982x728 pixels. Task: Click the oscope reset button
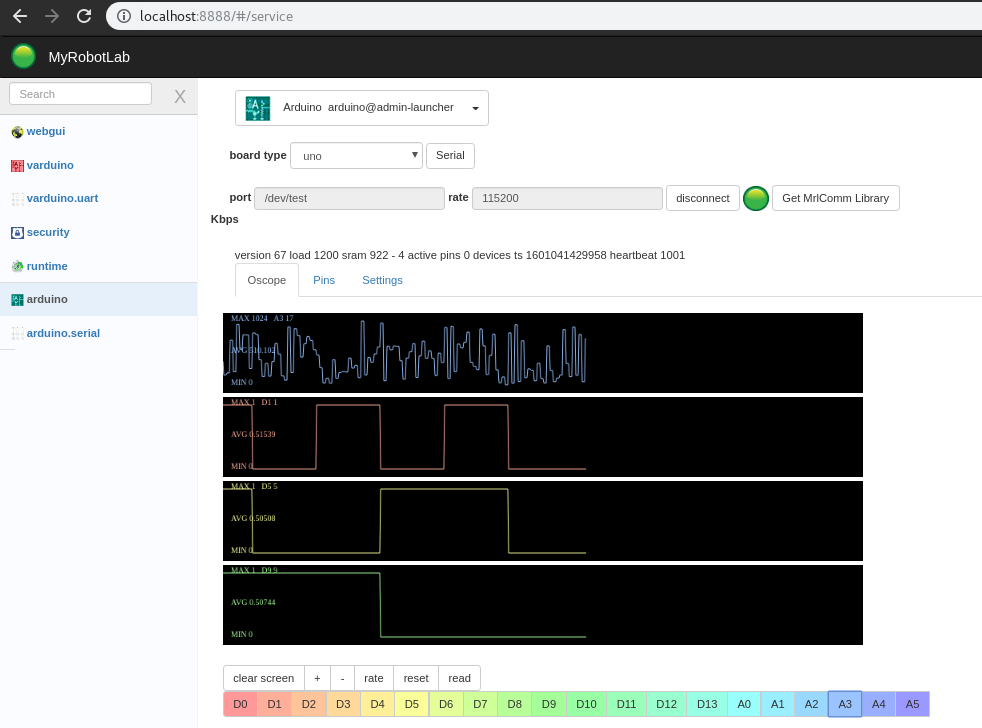tap(416, 678)
